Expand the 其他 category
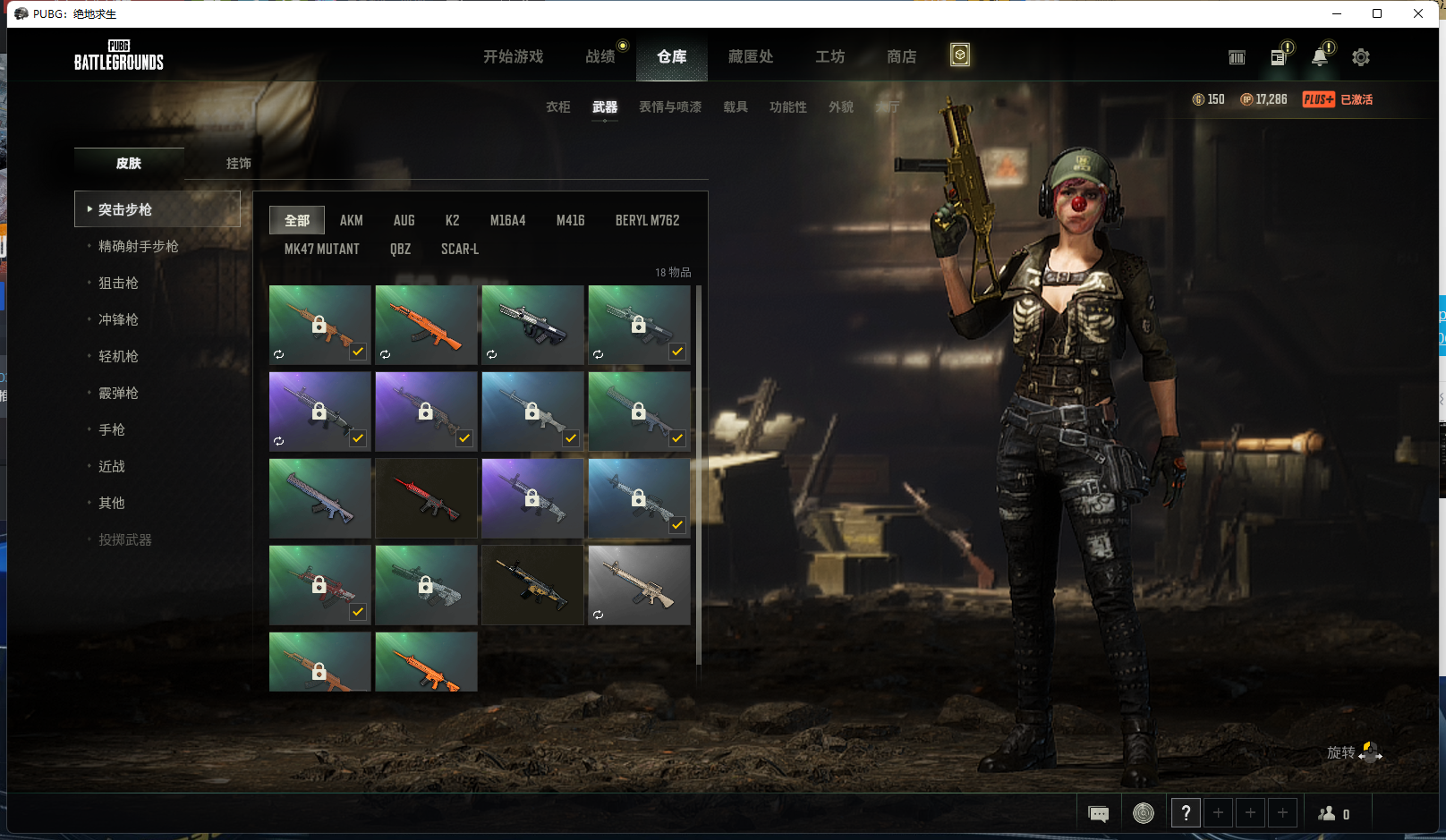 pos(111,503)
